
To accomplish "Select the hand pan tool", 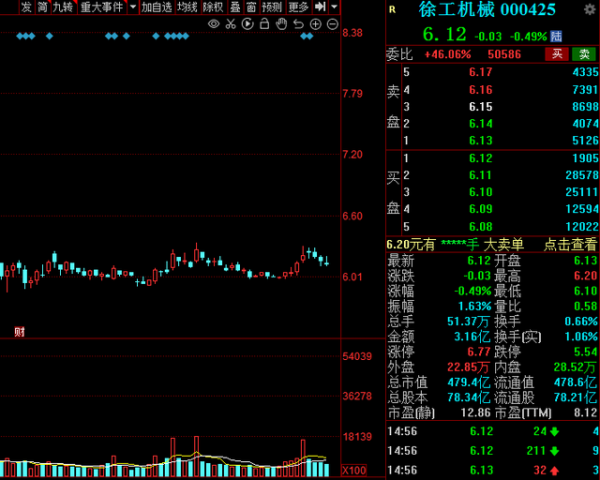I will click(x=281, y=24).
